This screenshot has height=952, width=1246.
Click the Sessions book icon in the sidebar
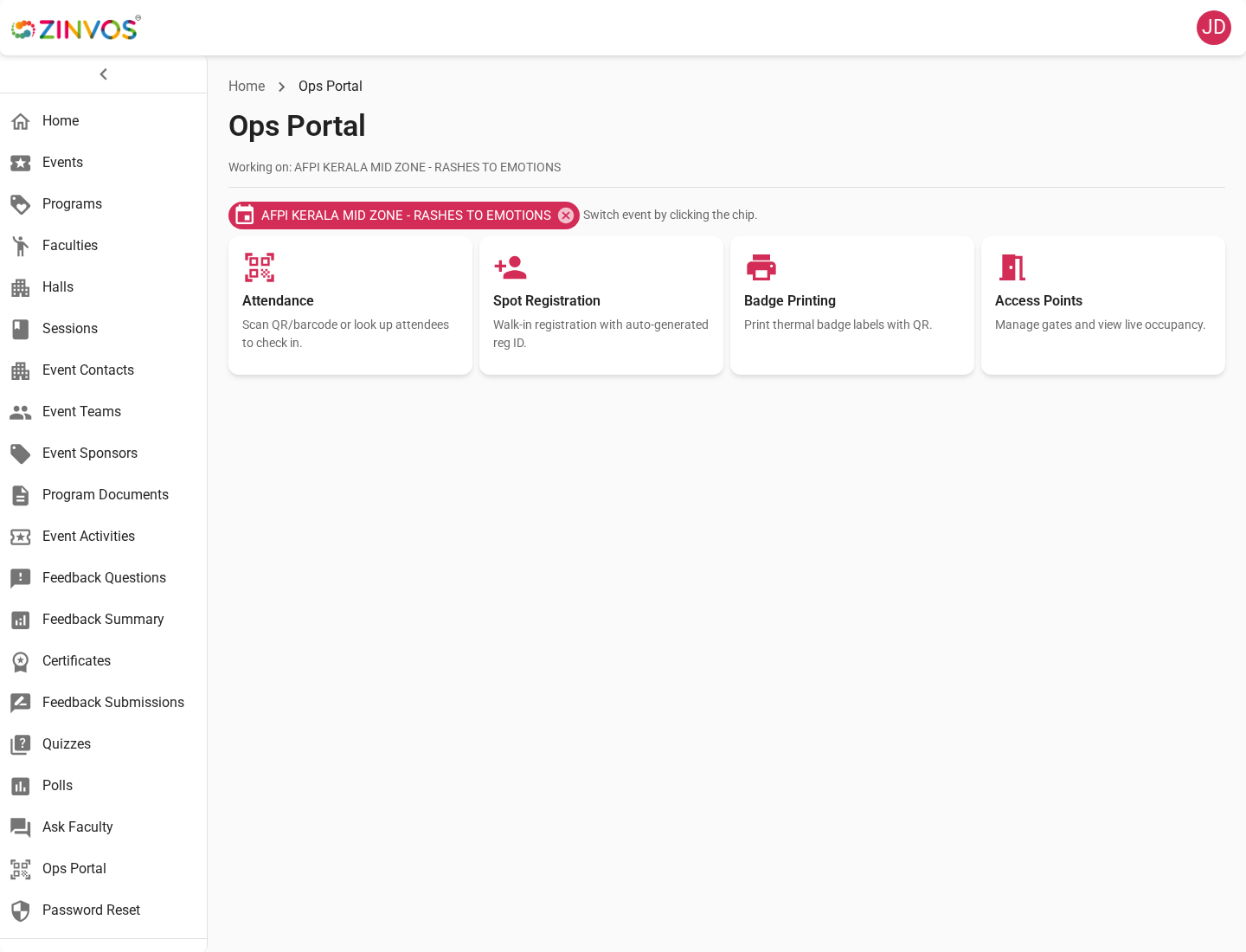21,329
